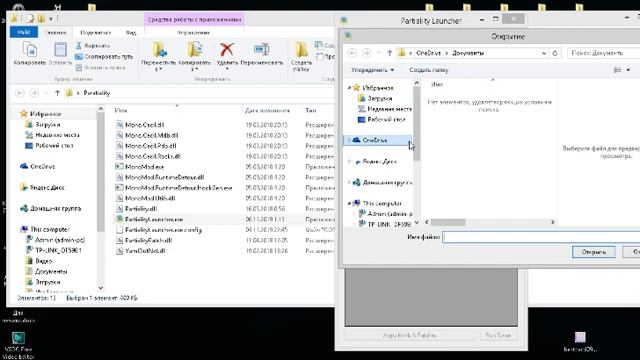This screenshot has width=640, height=360.
Task: Click the up arrow in the Открытие dialog
Action: click(x=389, y=53)
